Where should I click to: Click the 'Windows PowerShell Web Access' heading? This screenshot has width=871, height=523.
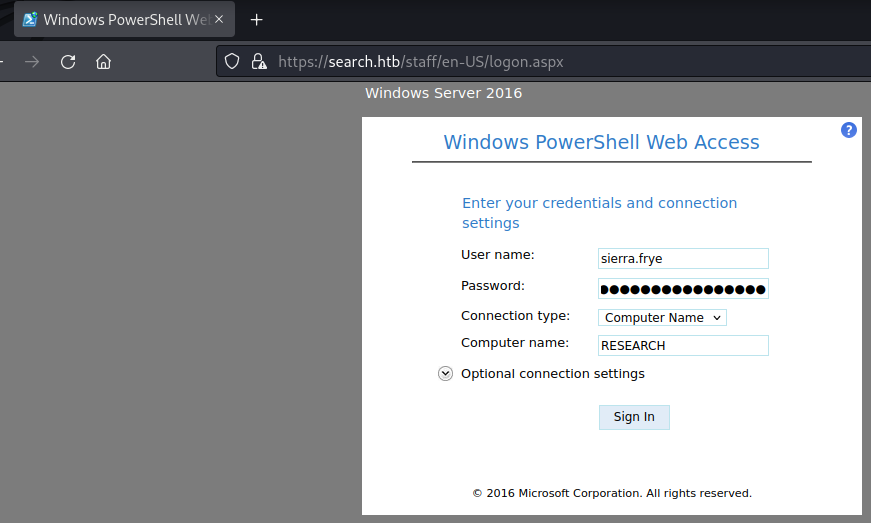(x=601, y=142)
